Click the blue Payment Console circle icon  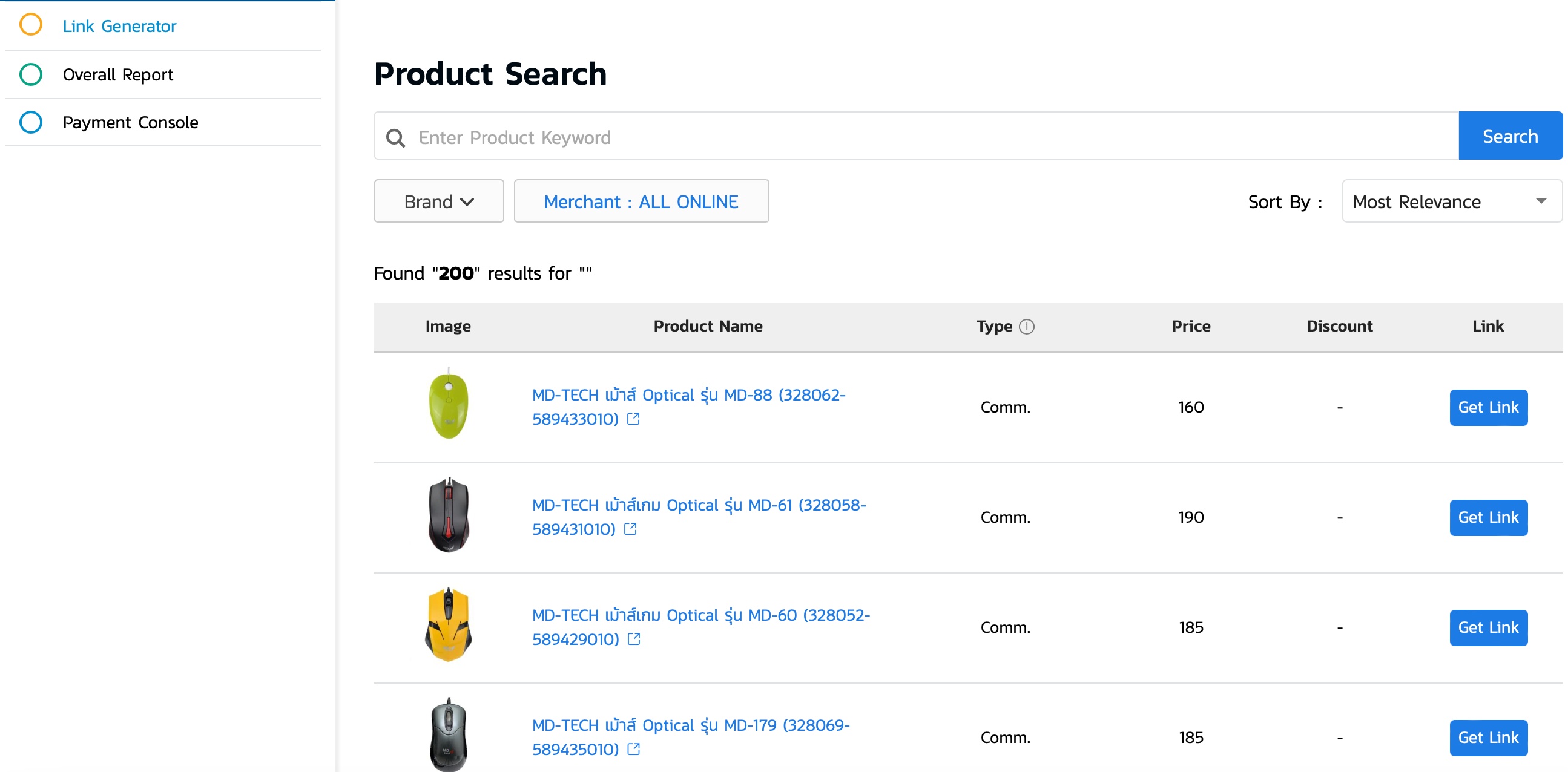tap(30, 122)
